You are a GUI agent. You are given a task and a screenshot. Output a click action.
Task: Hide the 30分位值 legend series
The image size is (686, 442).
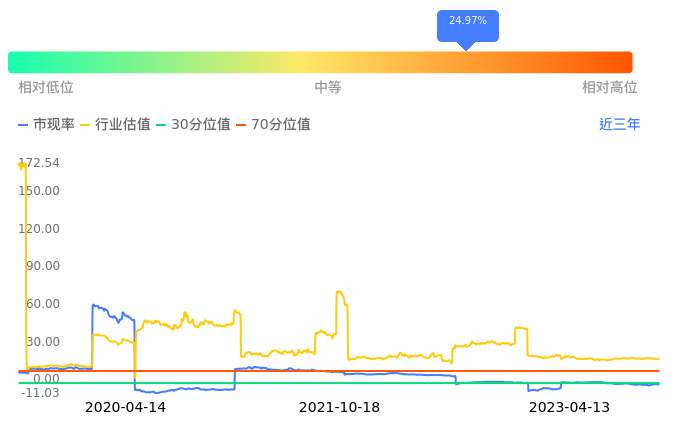(193, 125)
